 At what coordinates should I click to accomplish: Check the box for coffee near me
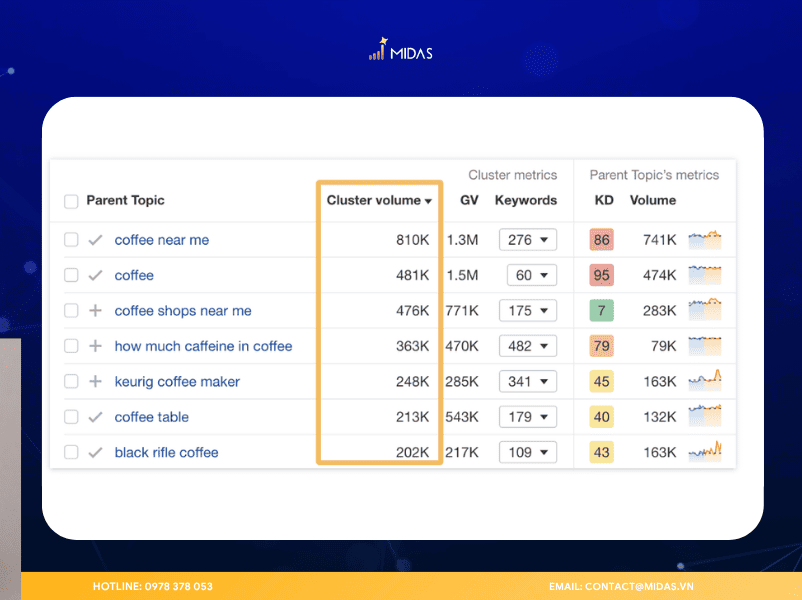tap(71, 239)
